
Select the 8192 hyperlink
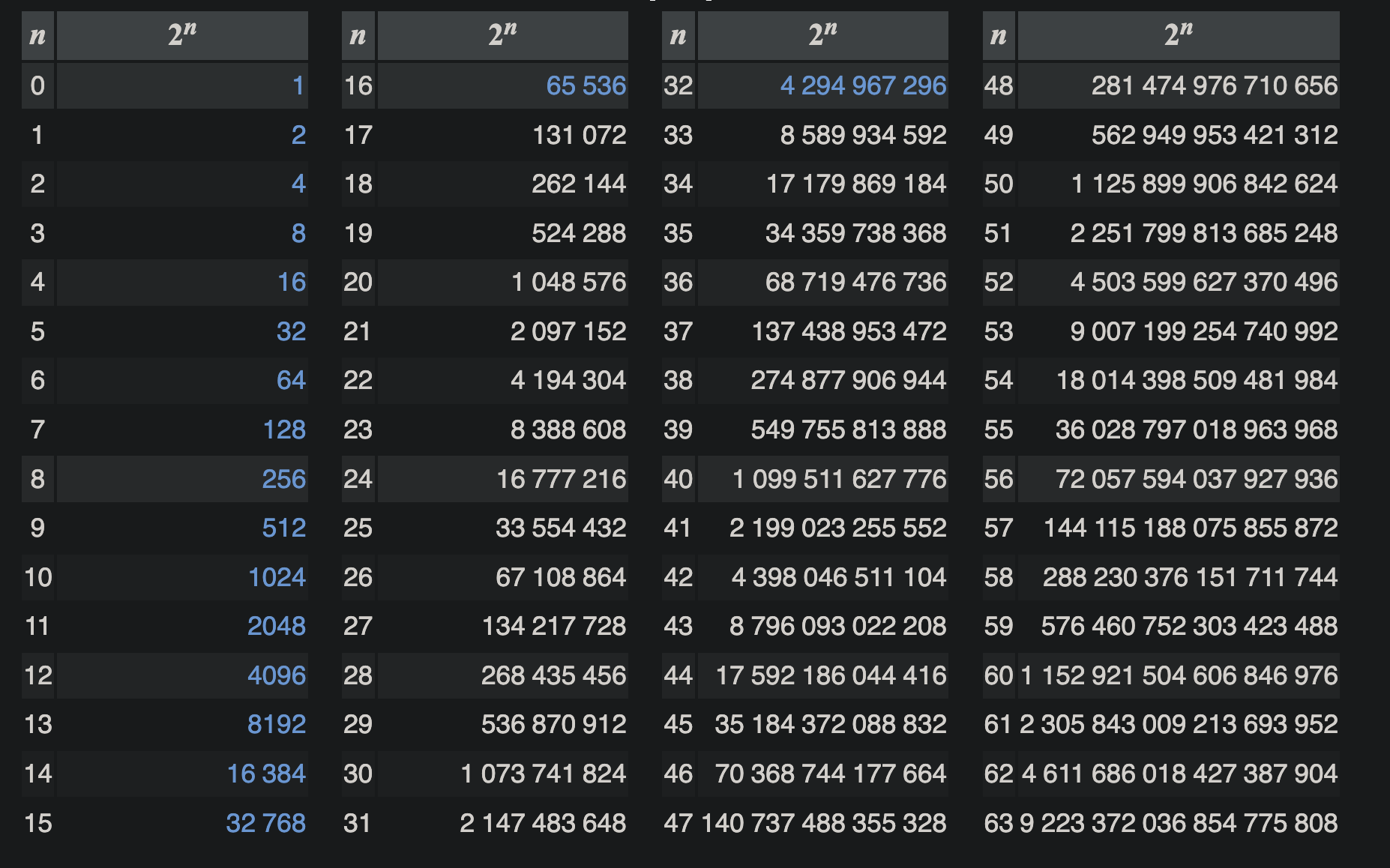280,724
